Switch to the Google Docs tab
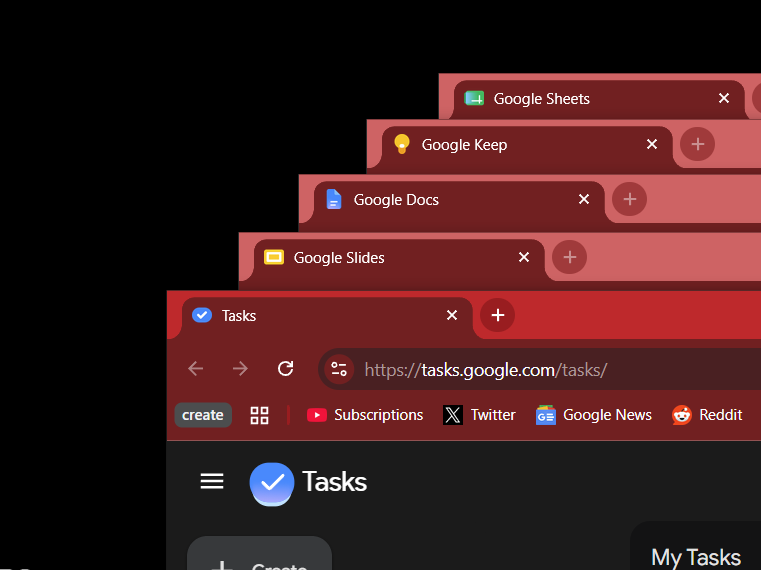The image size is (761, 570). coord(459,200)
